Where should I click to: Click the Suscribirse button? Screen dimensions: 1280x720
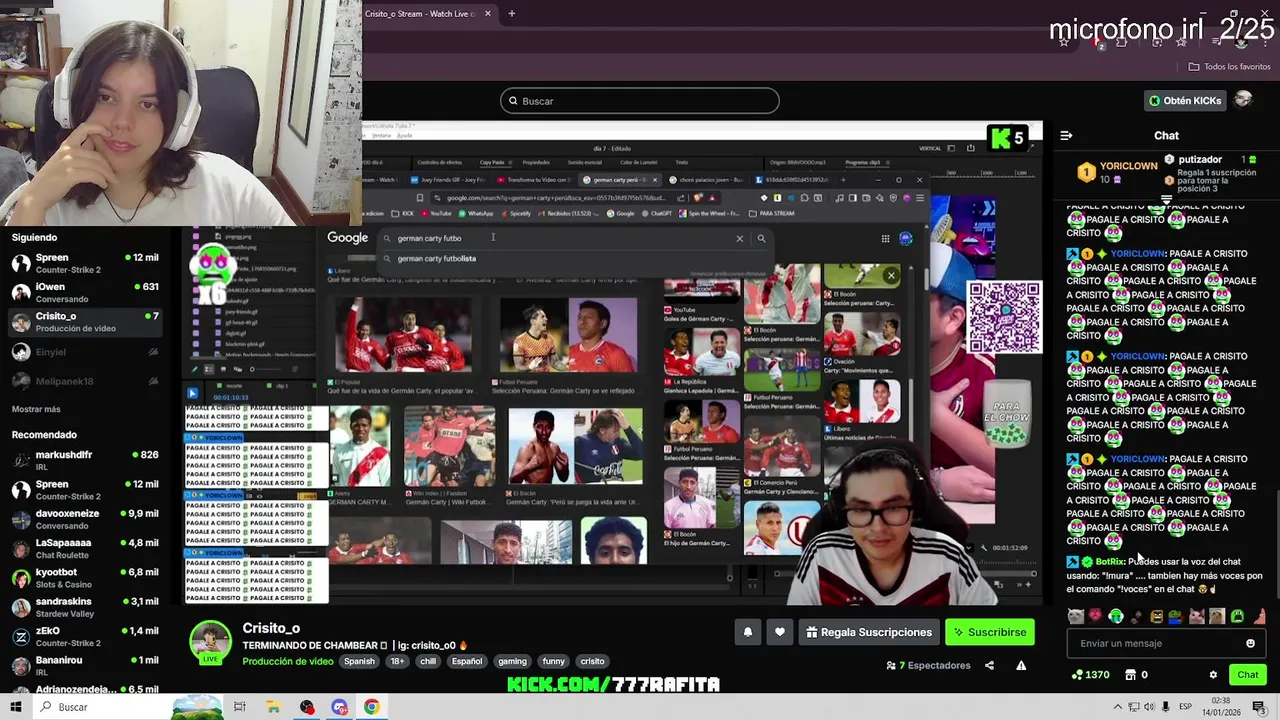[x=989, y=632]
